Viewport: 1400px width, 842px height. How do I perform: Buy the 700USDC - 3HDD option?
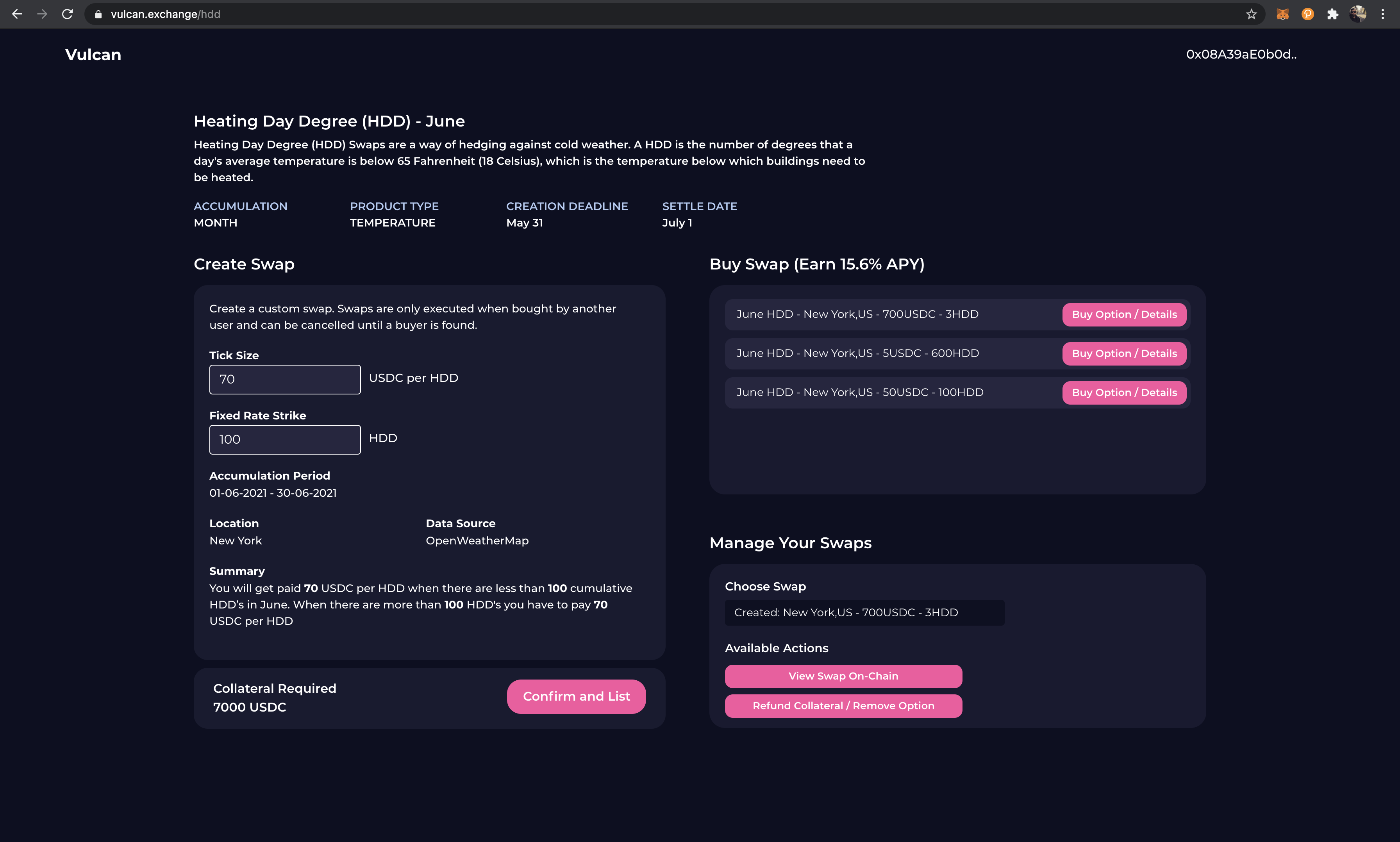(1123, 314)
